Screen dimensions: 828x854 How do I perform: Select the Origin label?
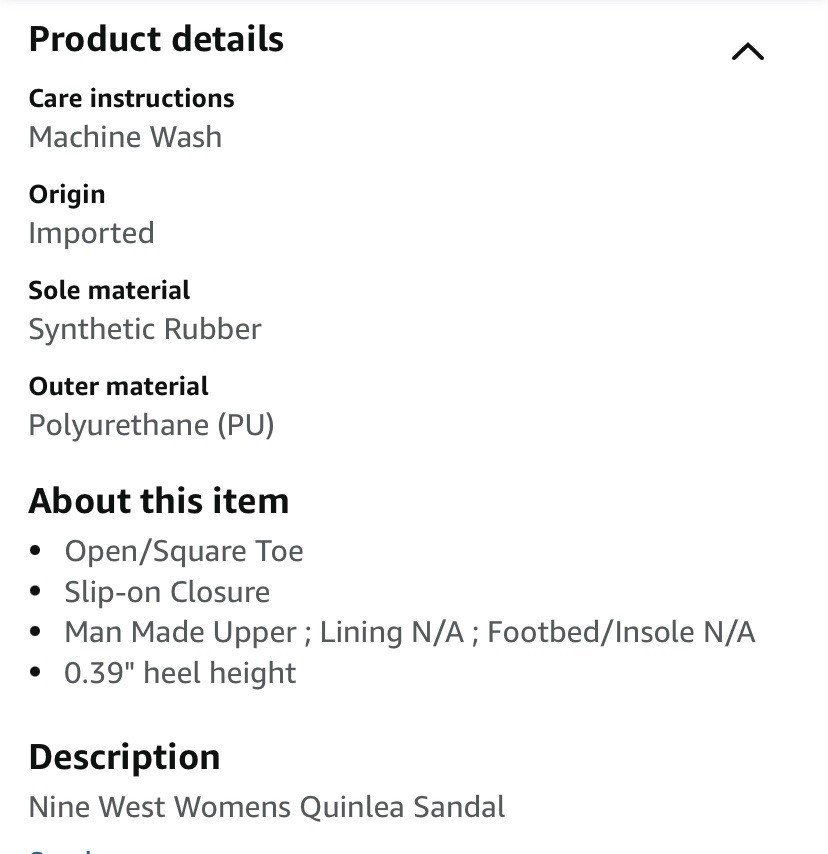coord(67,196)
